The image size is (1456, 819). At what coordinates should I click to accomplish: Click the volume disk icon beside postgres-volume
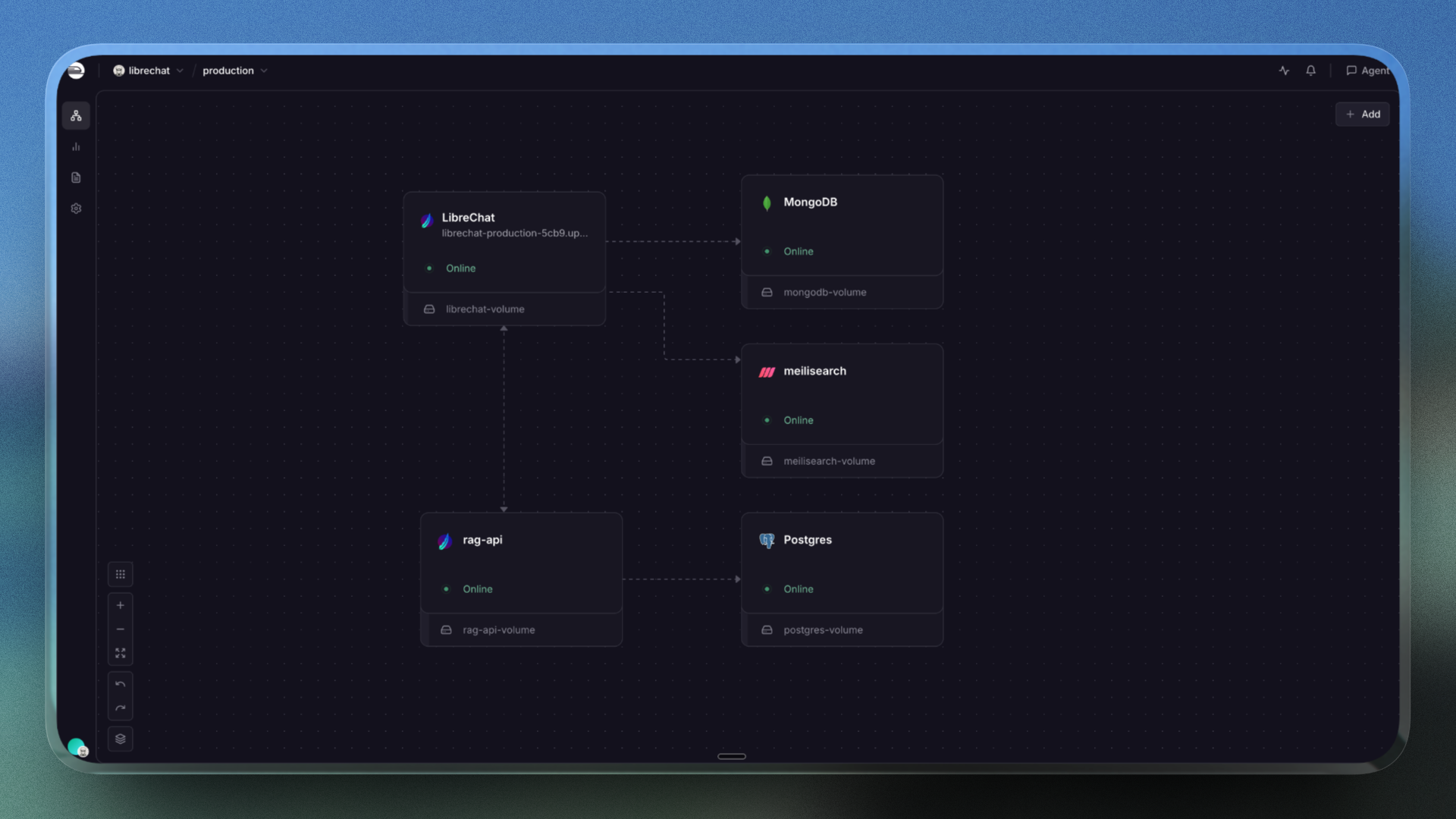click(x=767, y=630)
